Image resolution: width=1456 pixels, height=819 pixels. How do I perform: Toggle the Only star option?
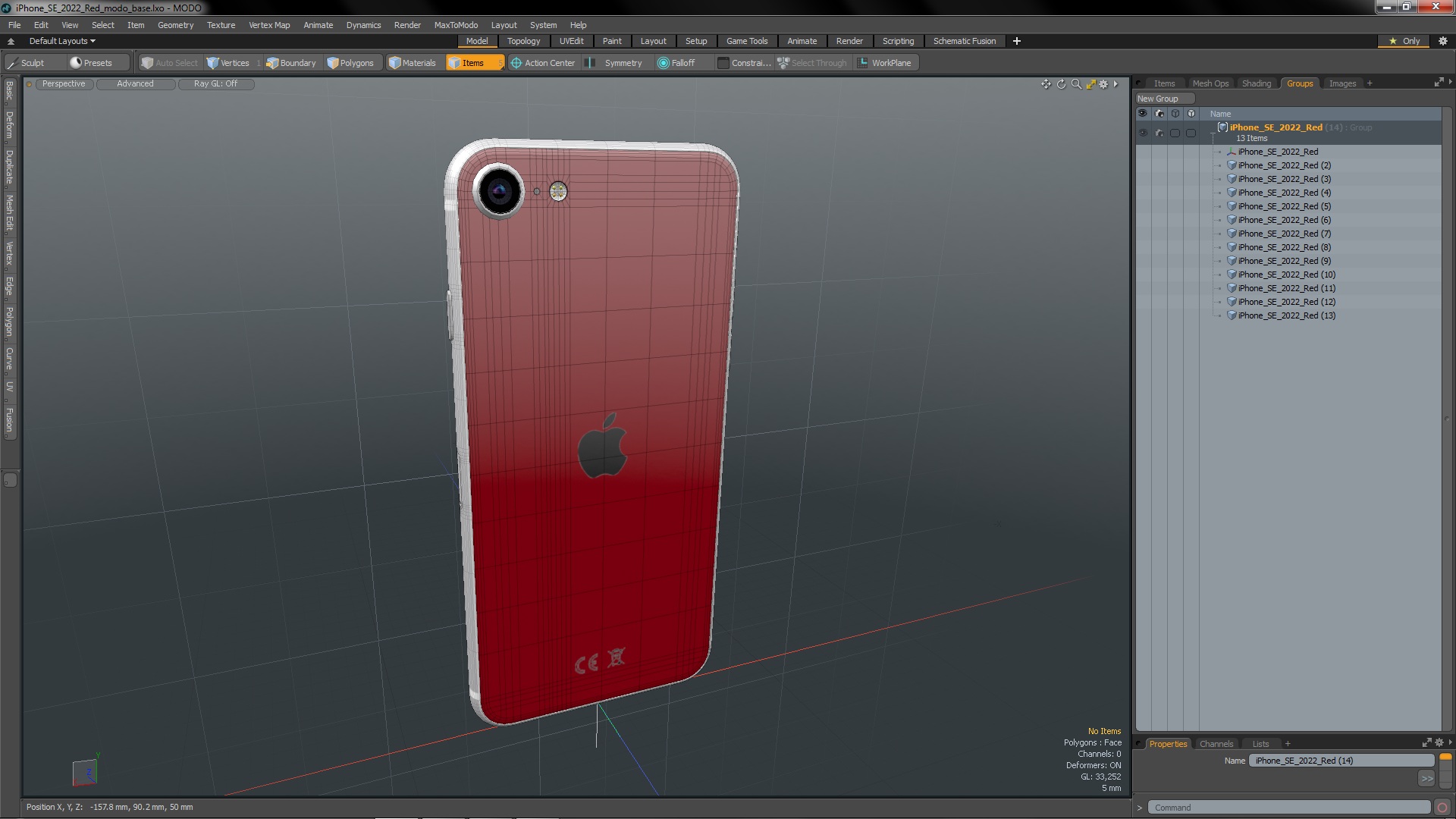[x=1404, y=41]
